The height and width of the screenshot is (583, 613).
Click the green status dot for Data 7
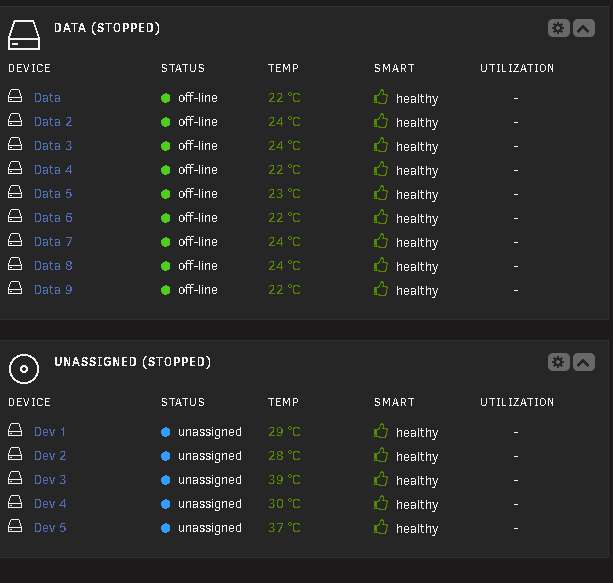(166, 242)
